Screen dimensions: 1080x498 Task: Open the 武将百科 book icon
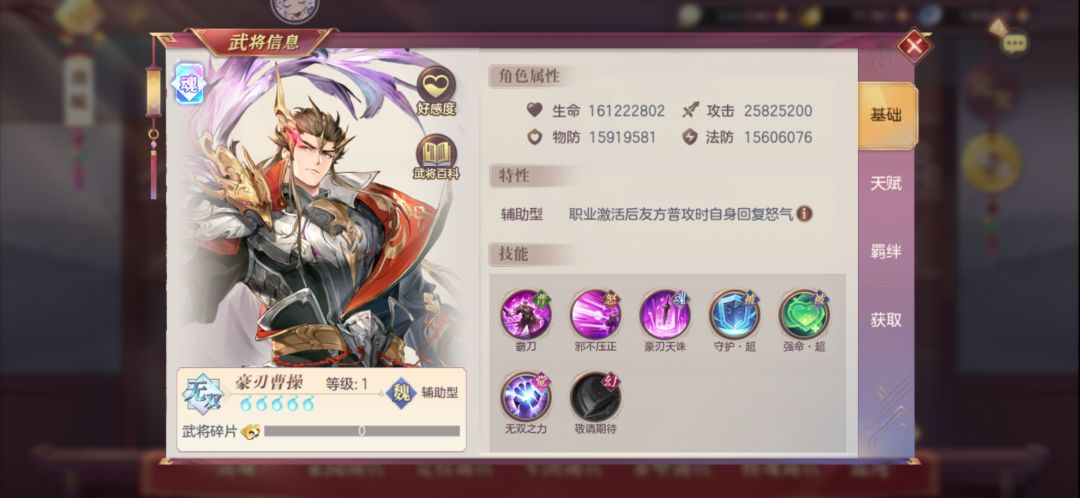(436, 153)
